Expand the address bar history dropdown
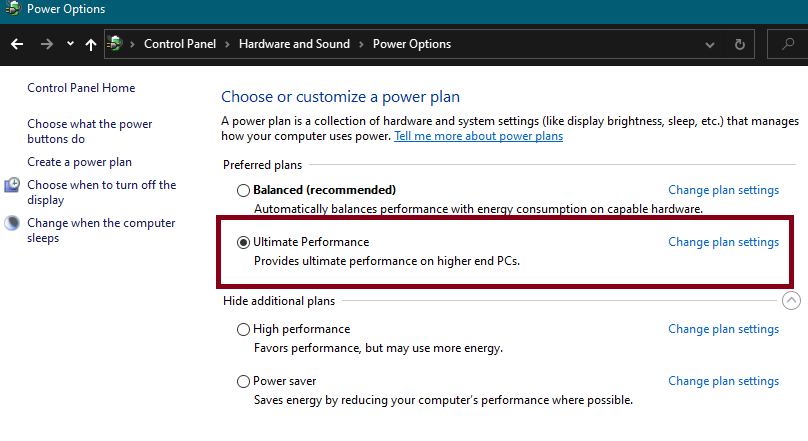Image resolution: width=808 pixels, height=441 pixels. tap(710, 45)
